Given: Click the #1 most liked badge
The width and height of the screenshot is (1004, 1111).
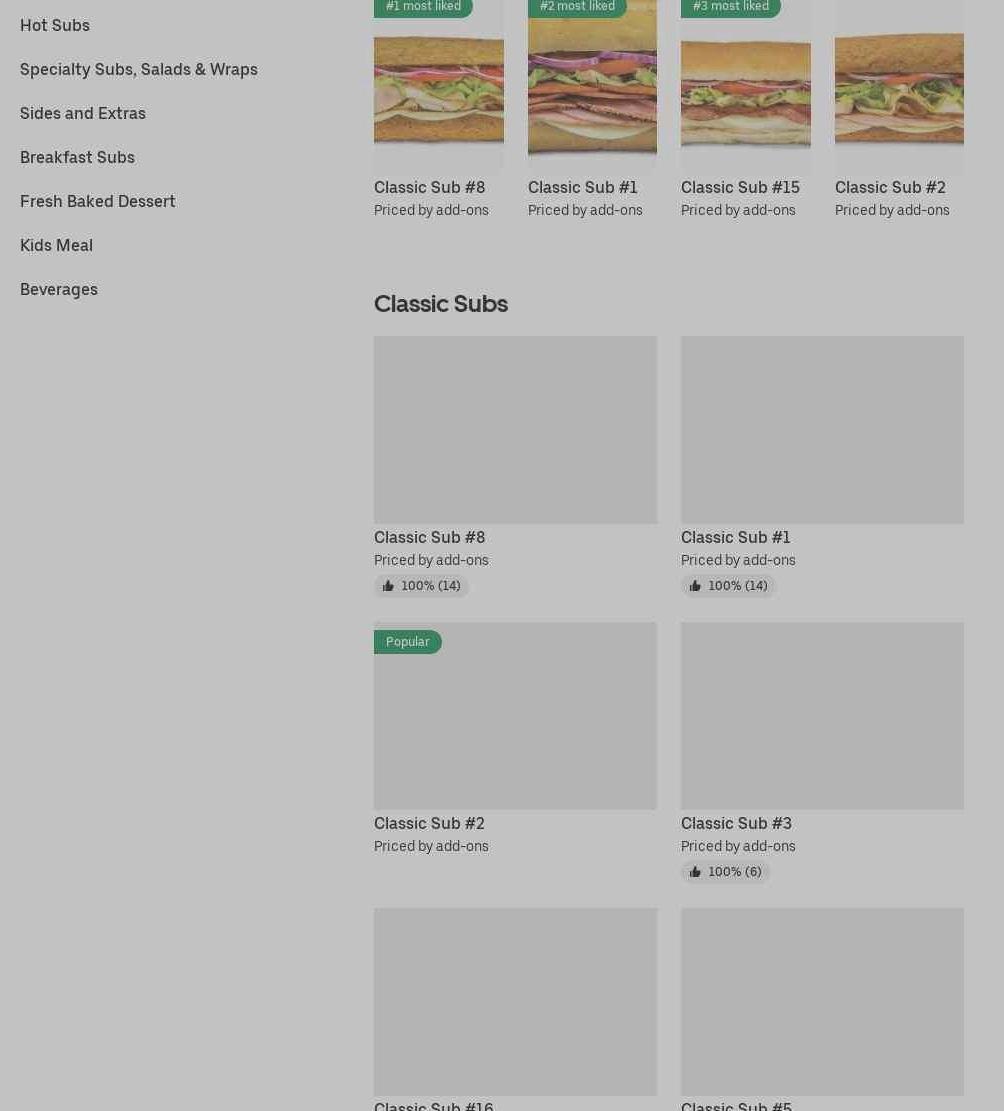Looking at the screenshot, I should click(423, 7).
